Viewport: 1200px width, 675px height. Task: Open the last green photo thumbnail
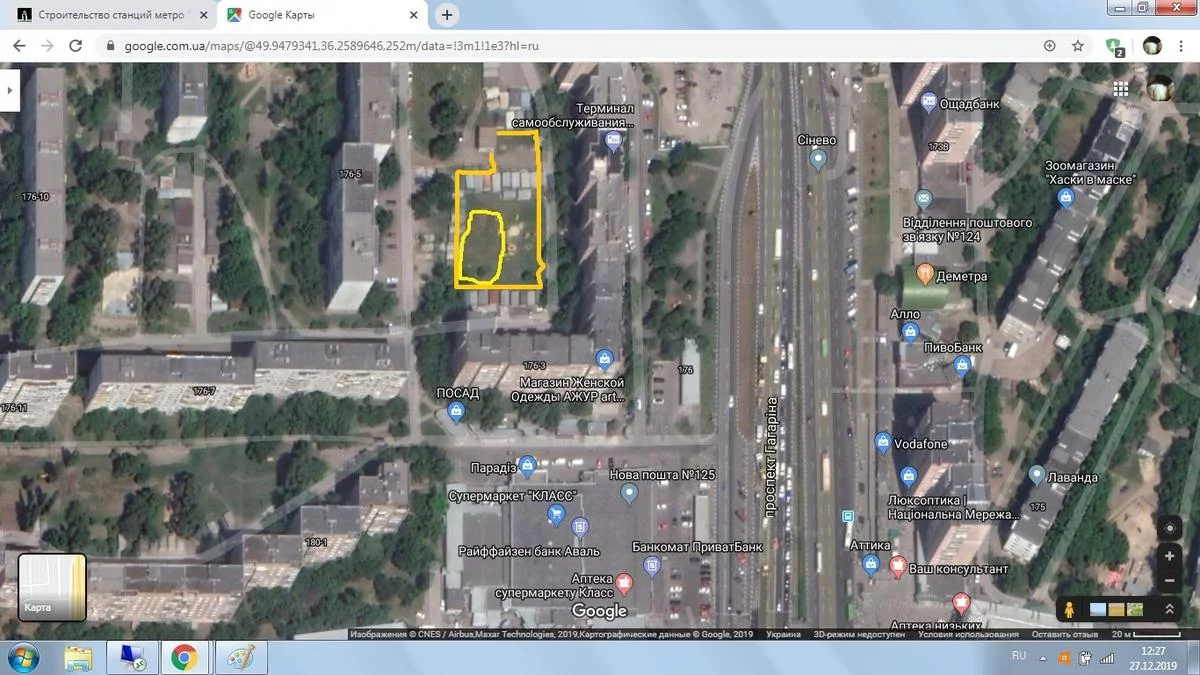click(x=1135, y=609)
